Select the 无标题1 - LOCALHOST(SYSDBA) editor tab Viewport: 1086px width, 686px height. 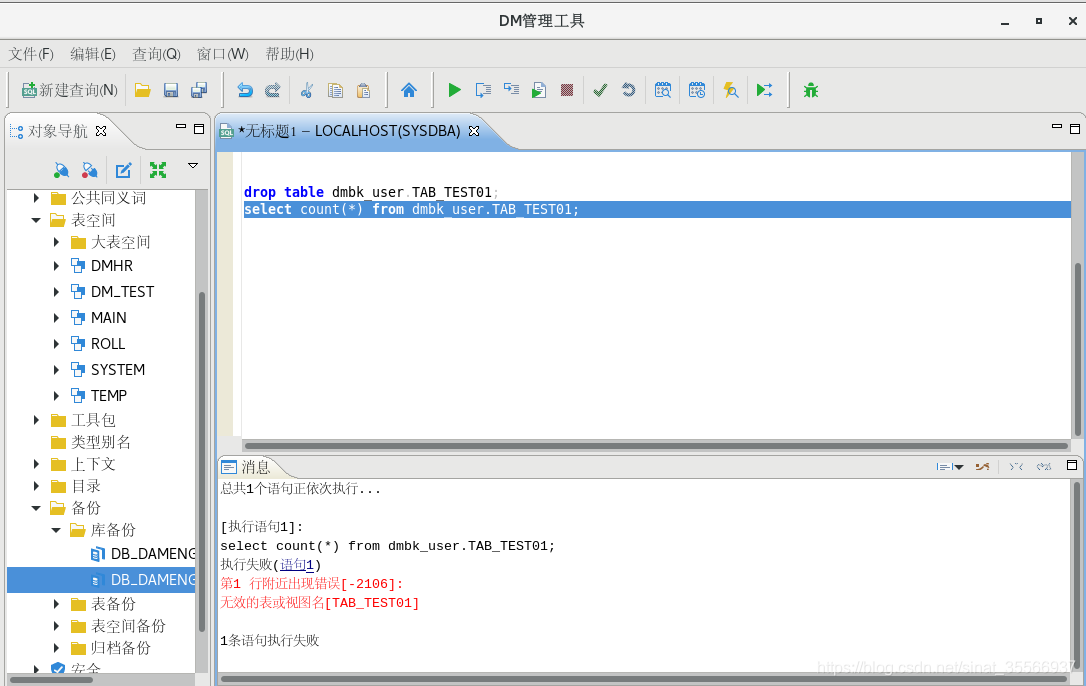[349, 131]
